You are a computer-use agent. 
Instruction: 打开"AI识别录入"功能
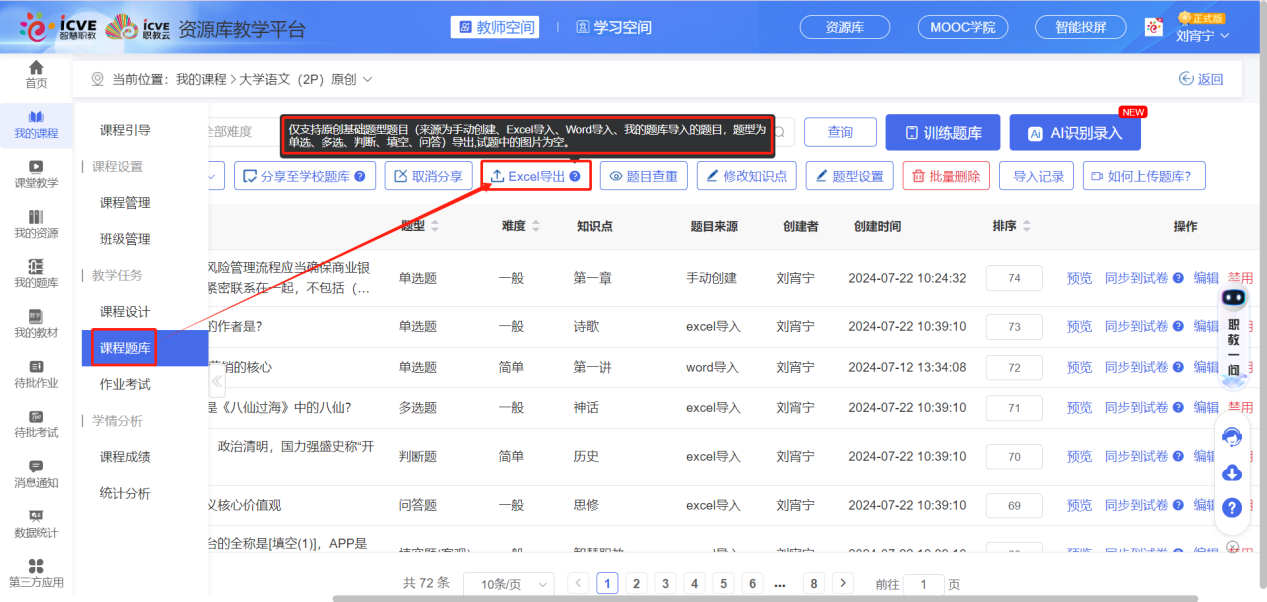tap(1074, 131)
